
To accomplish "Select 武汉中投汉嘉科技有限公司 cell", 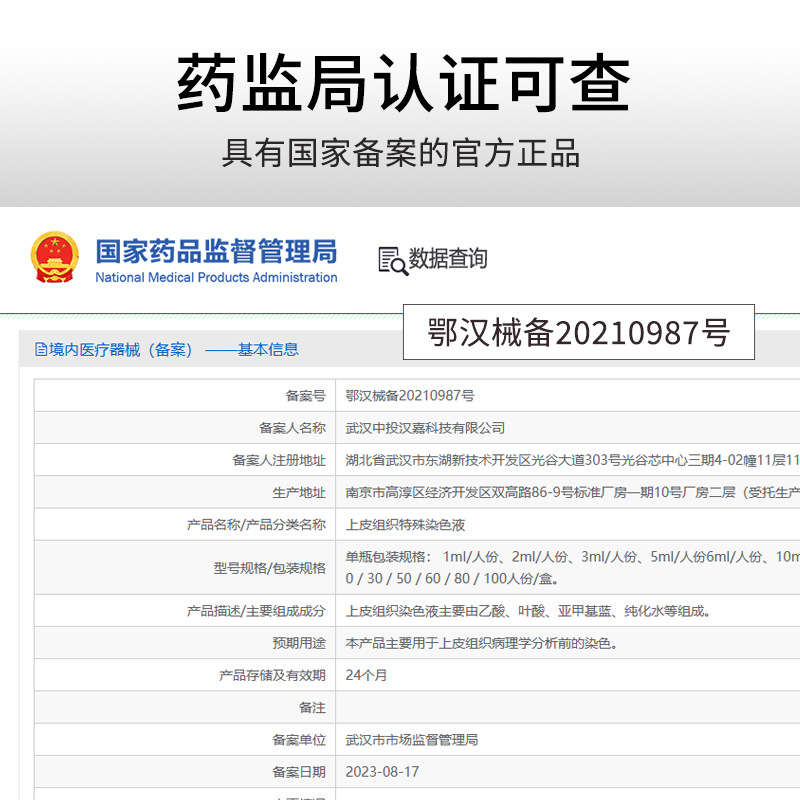I will point(425,428).
